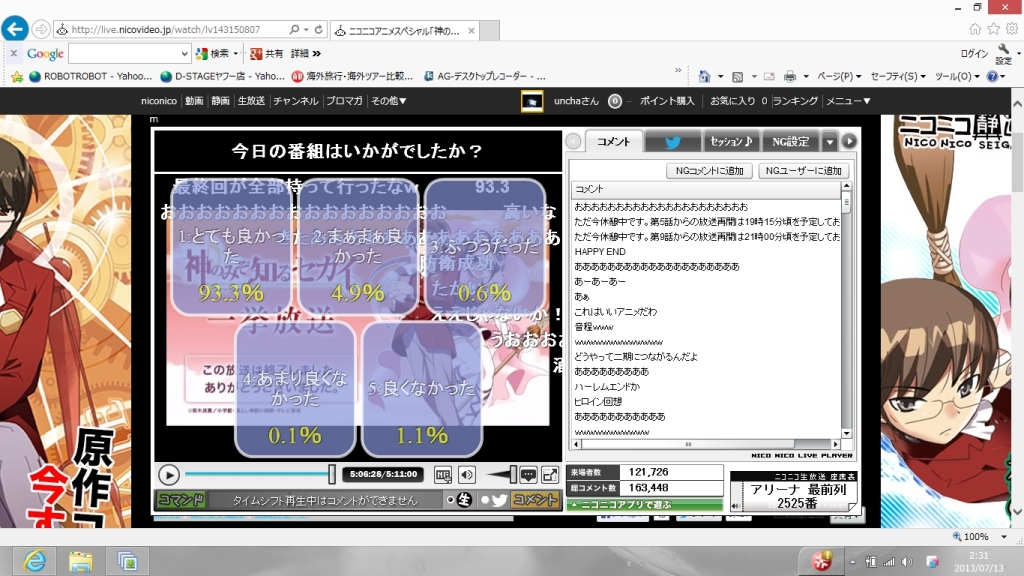Click the round right-arrow beside the tabs

(849, 141)
